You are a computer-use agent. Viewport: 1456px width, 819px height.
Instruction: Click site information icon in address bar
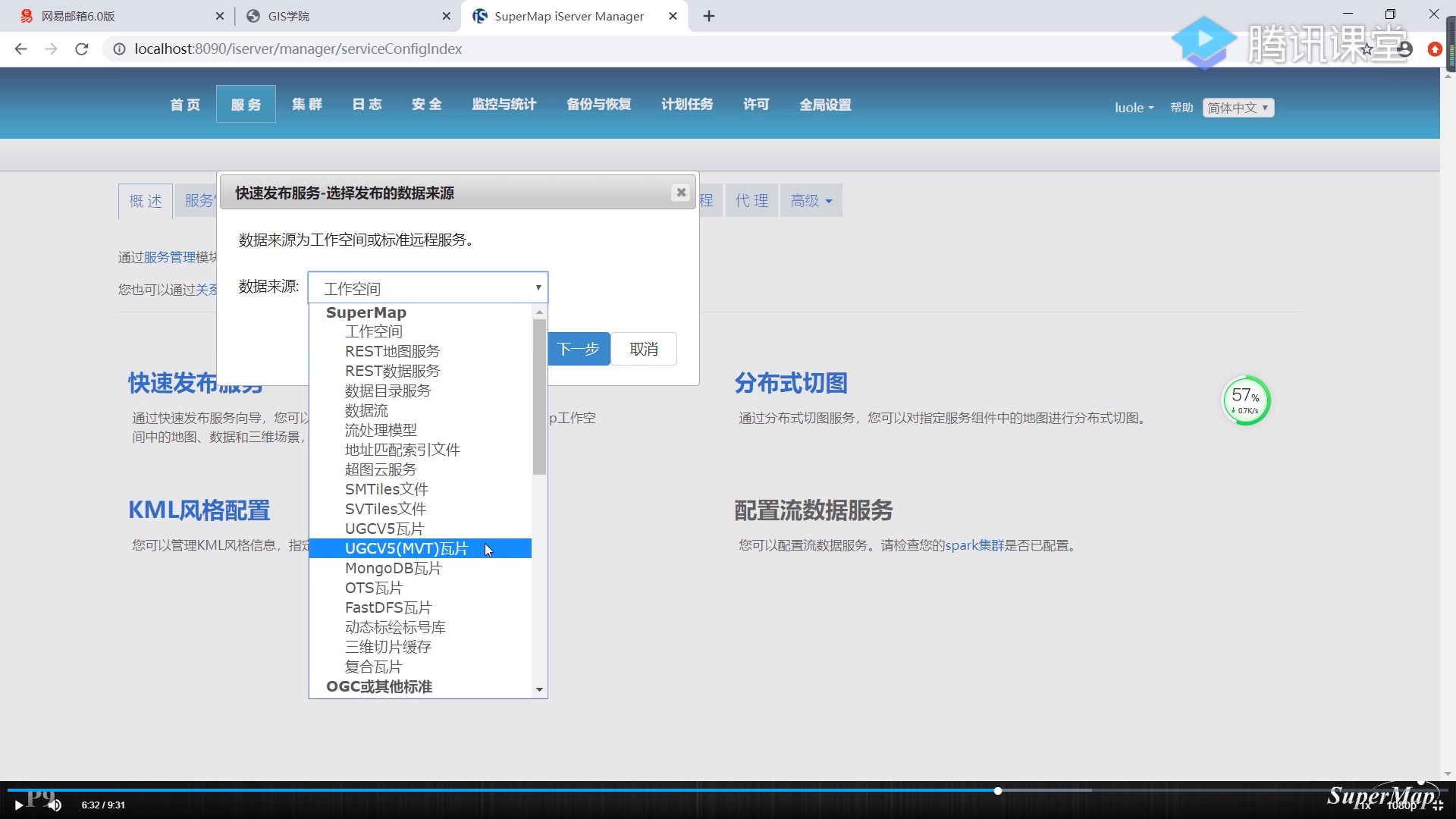click(119, 49)
